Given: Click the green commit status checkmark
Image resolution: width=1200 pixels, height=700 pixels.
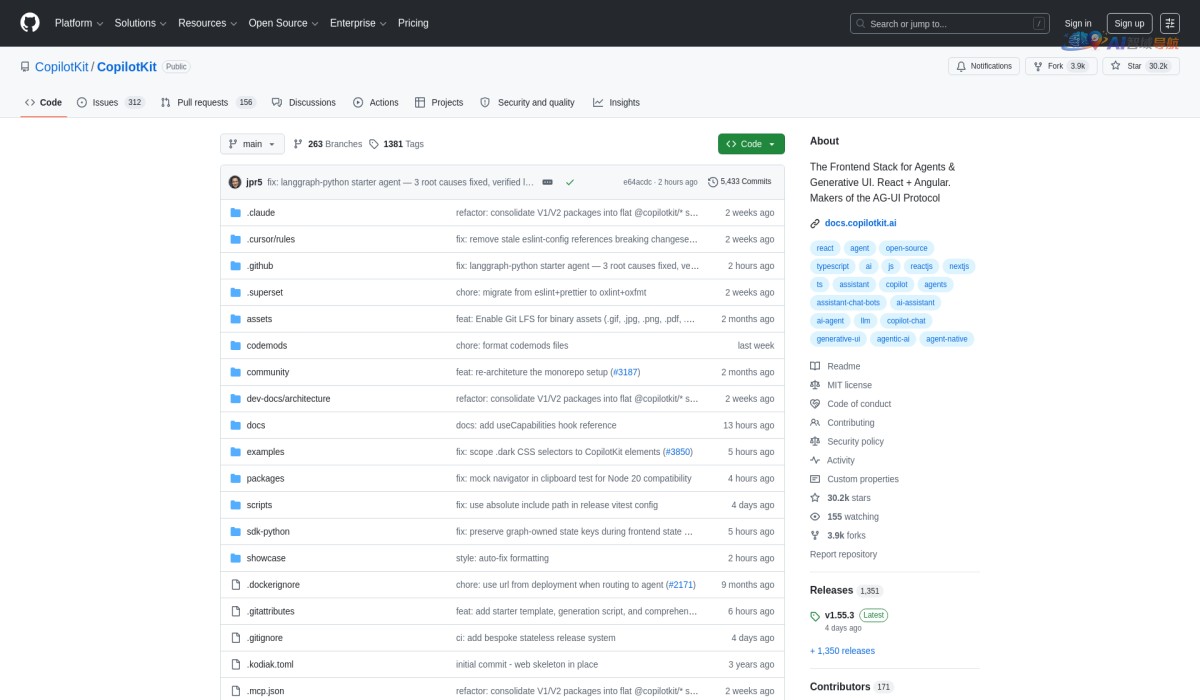Looking at the screenshot, I should (570, 182).
